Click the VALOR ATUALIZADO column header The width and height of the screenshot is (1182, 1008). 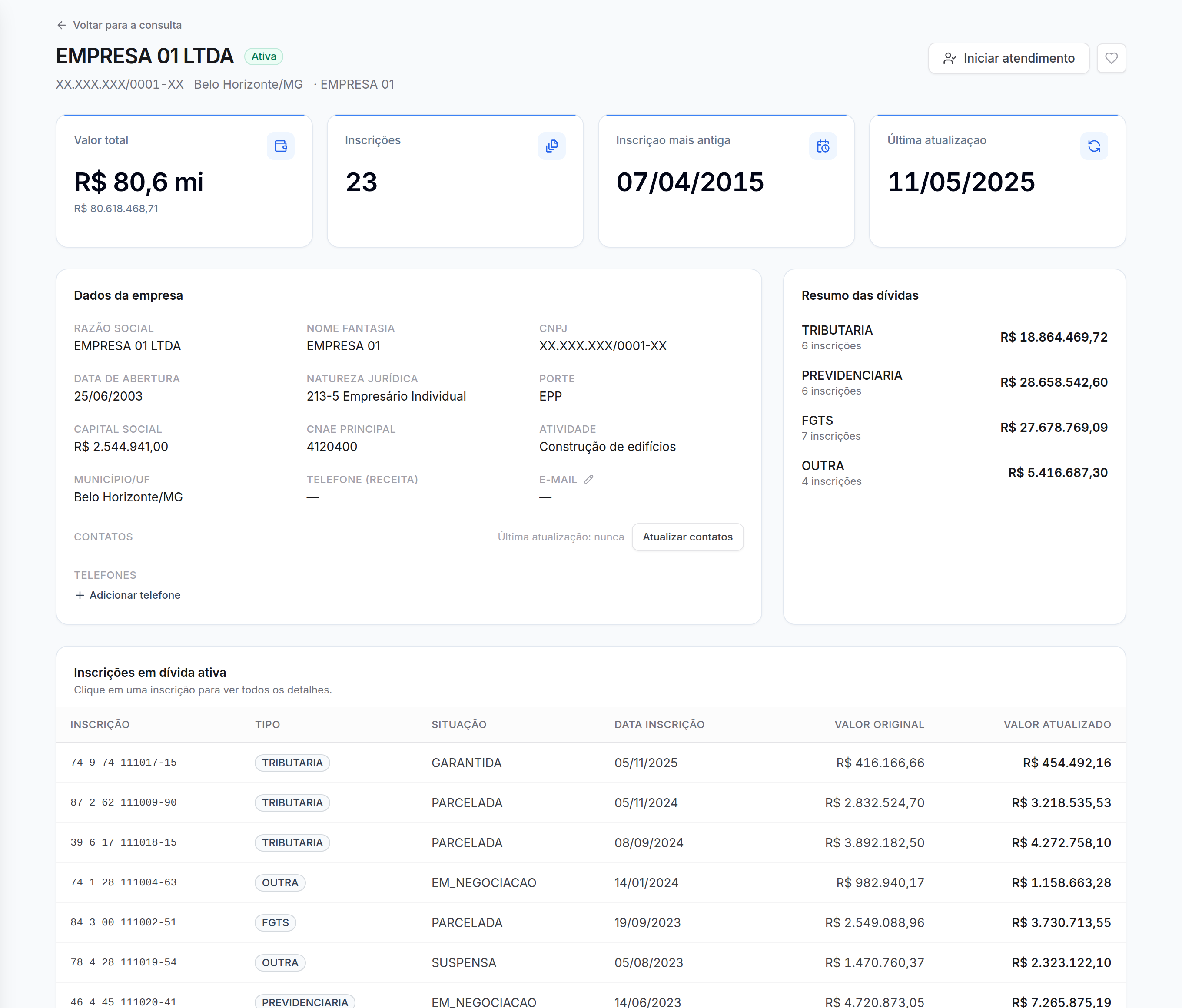pyautogui.click(x=1057, y=724)
